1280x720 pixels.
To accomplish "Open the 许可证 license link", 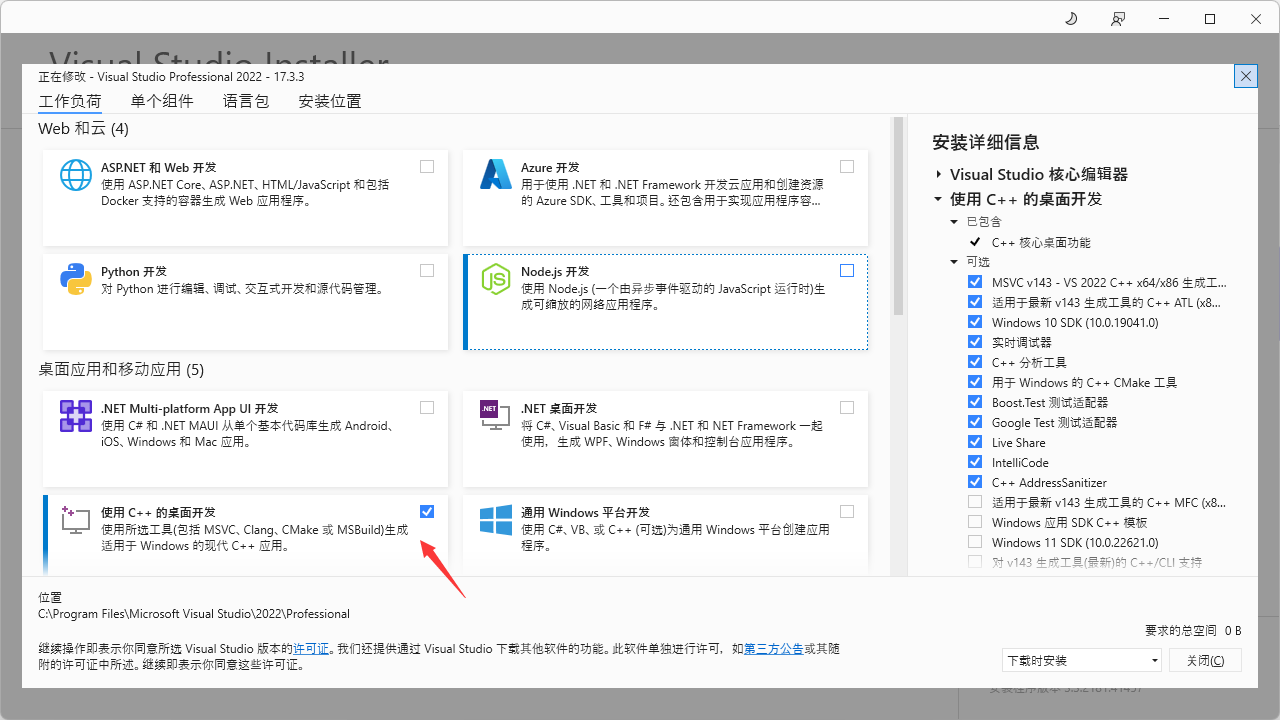I will pos(310,649).
